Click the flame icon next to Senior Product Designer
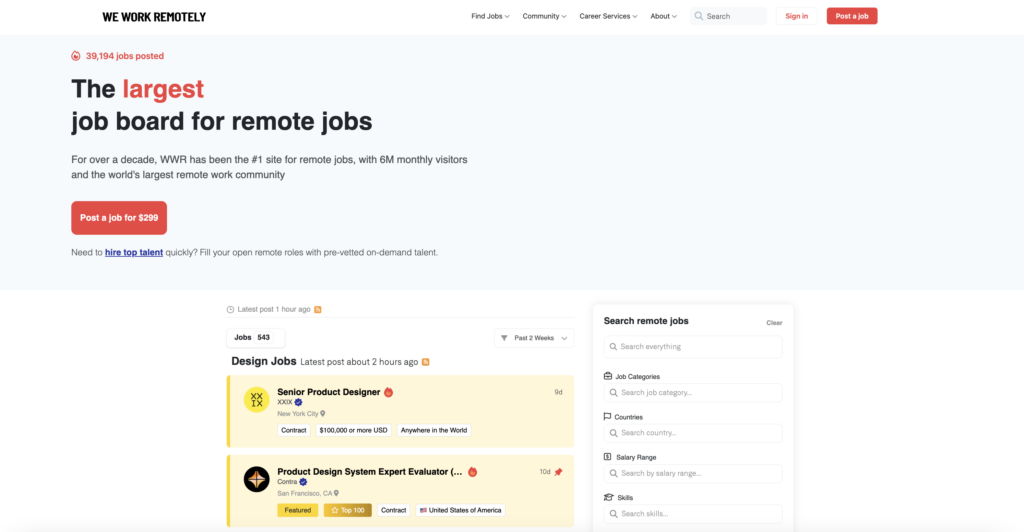This screenshot has width=1024, height=532. [x=389, y=392]
